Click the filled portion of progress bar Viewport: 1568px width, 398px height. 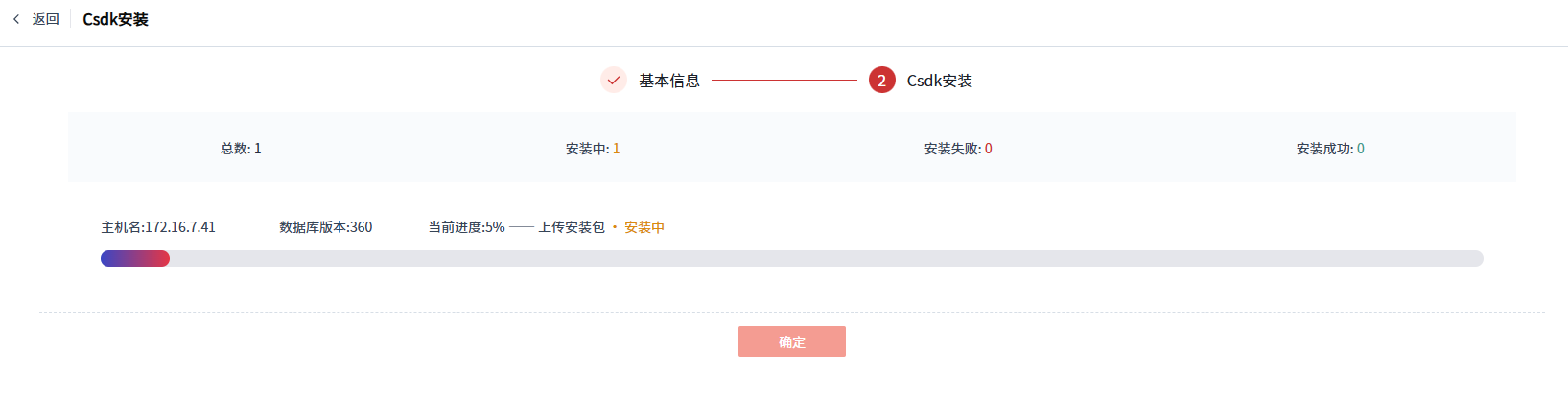[135, 258]
